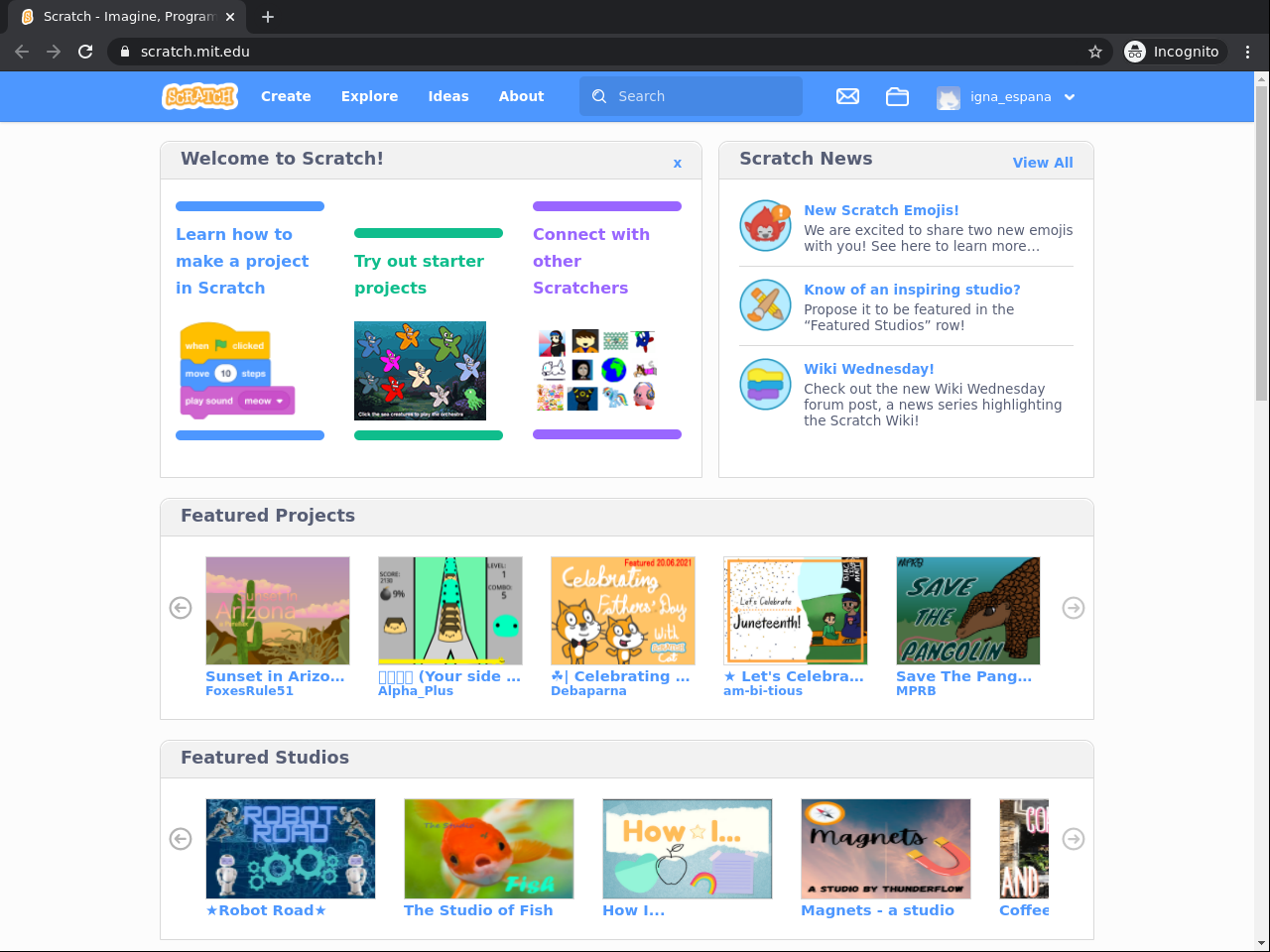This screenshot has height=952, width=1270.
Task: Click the ★Robot Road★ studio title
Action: pyautogui.click(x=266, y=910)
